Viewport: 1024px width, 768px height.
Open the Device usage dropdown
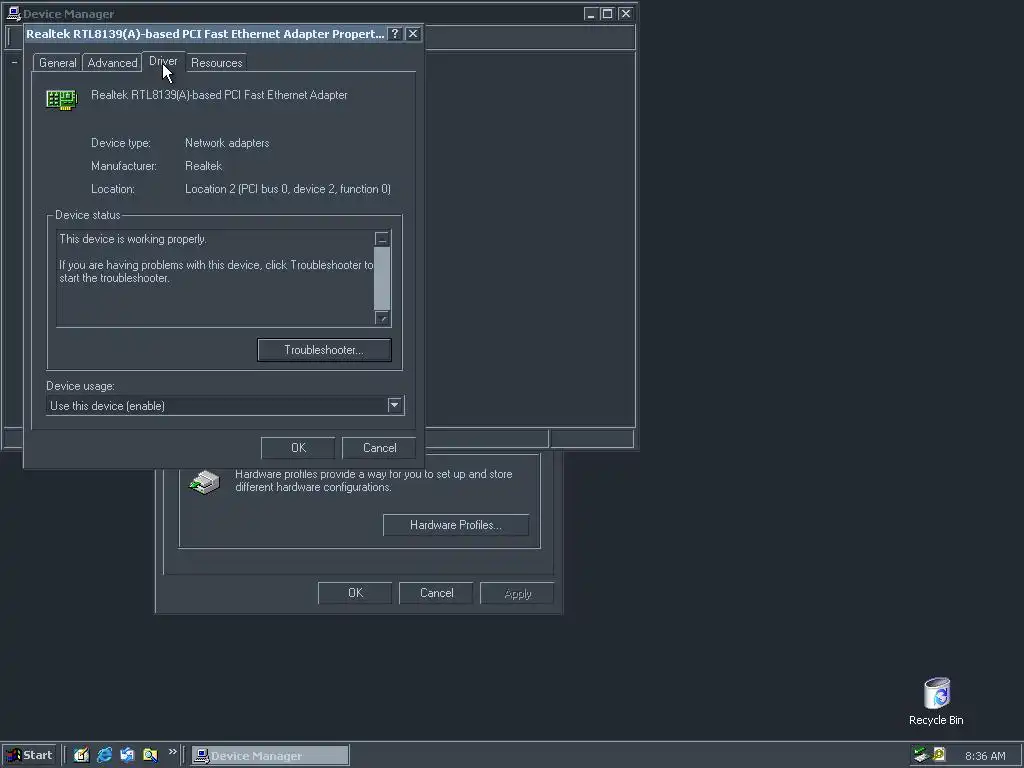point(394,406)
